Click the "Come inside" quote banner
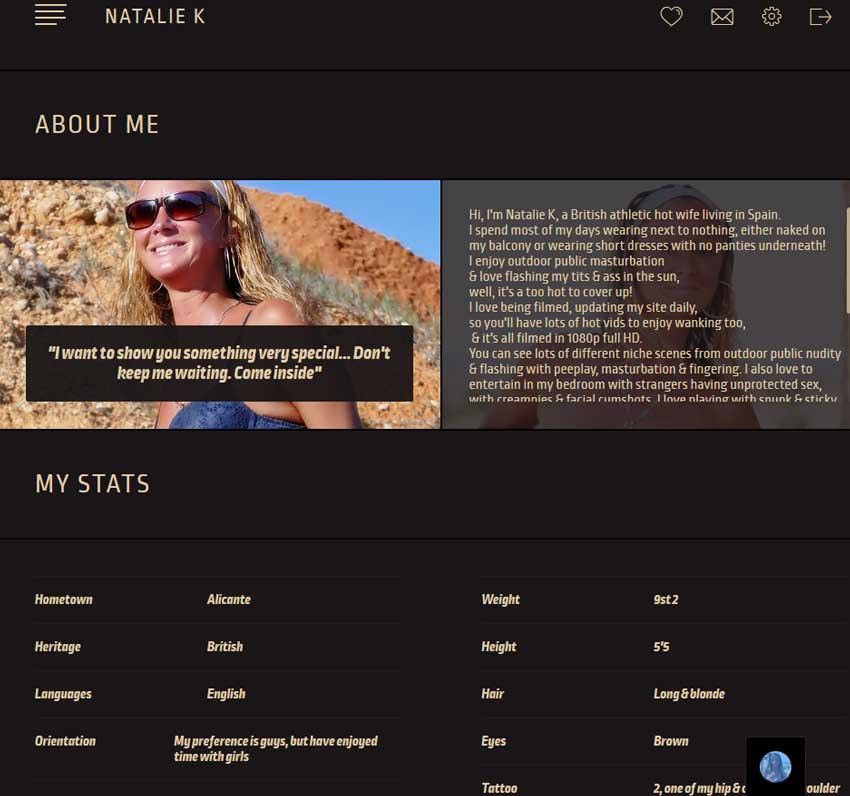Screen dimensions: 850x796 pyautogui.click(x=220, y=363)
